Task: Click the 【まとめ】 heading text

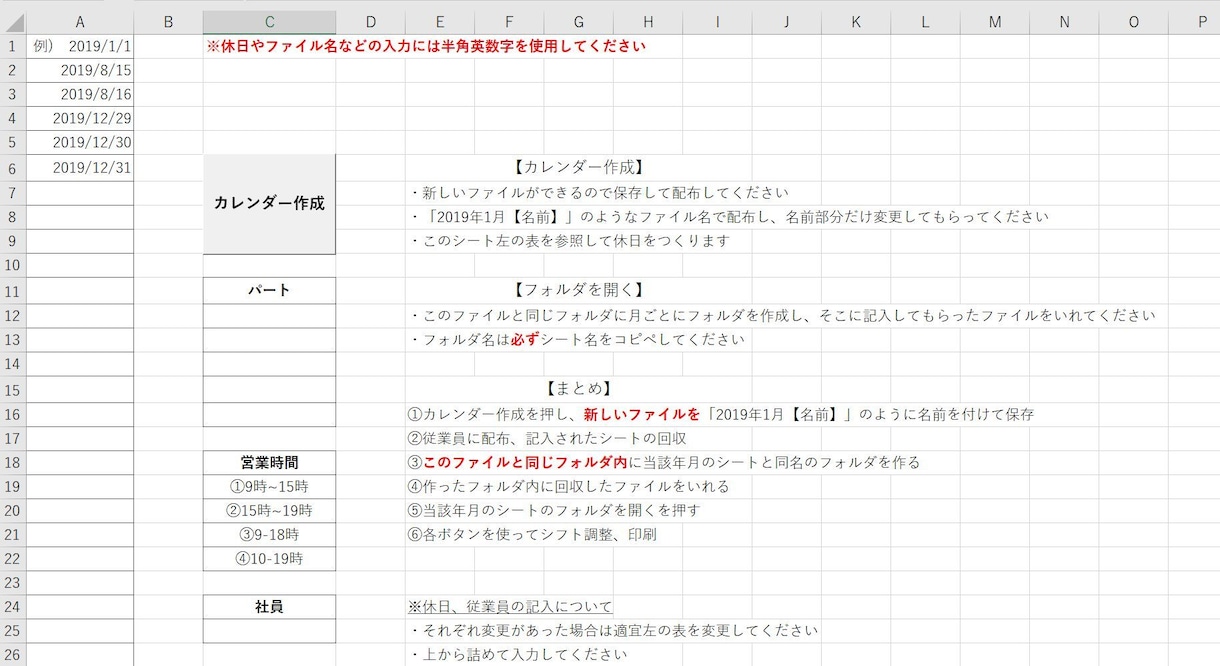Action: pyautogui.click(x=578, y=388)
